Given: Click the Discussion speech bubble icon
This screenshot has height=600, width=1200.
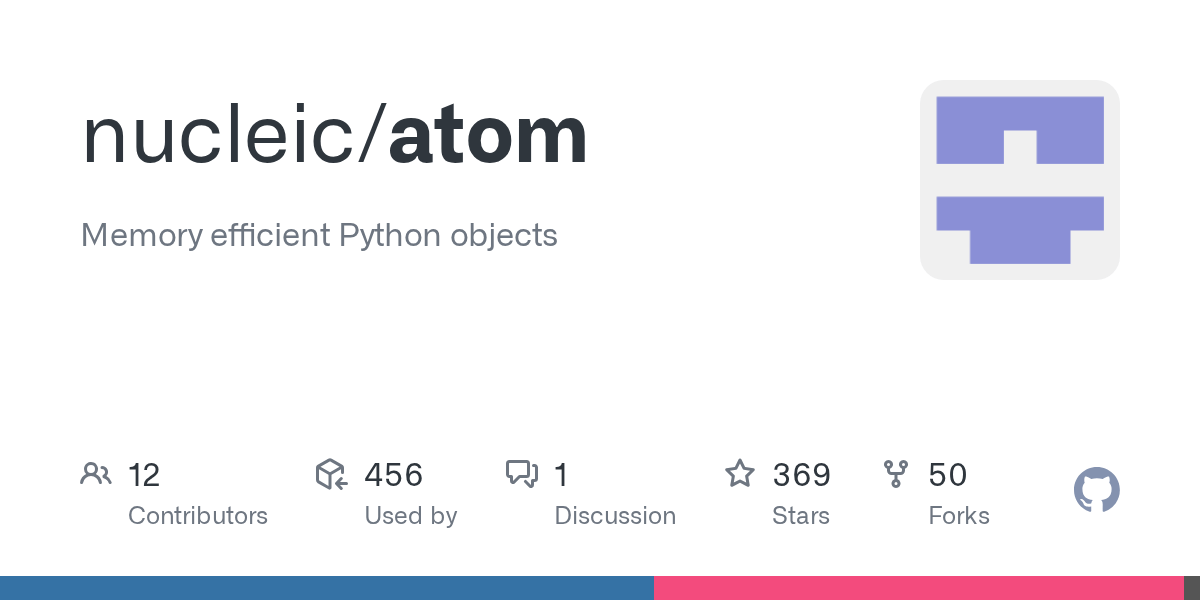Looking at the screenshot, I should tap(522, 474).
